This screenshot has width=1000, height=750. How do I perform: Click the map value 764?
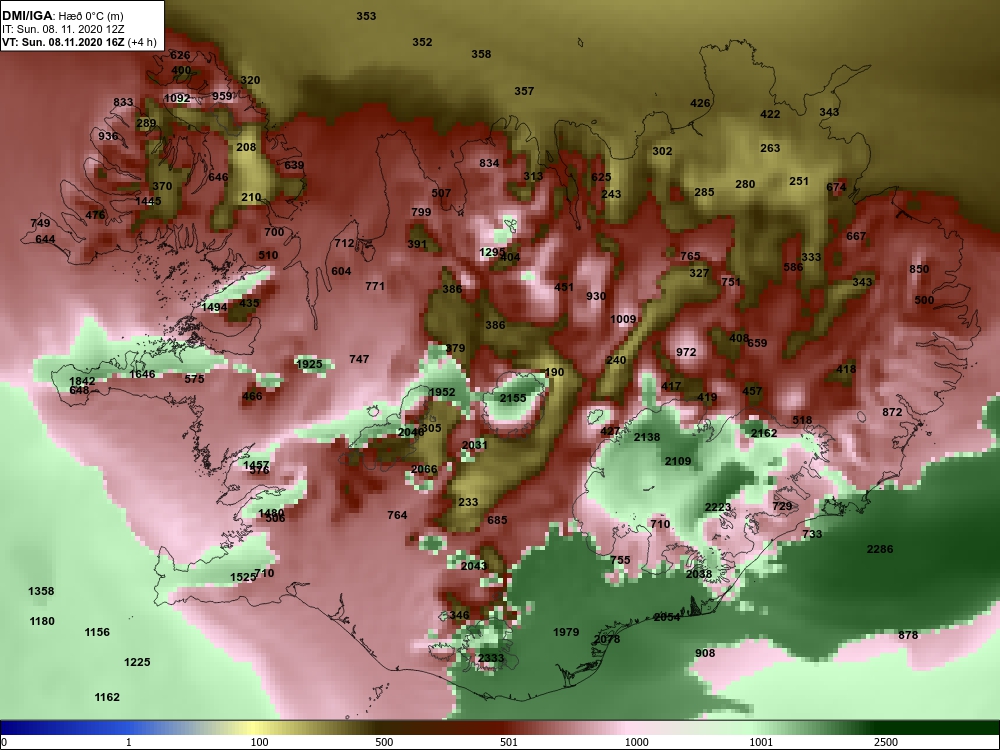click(397, 515)
